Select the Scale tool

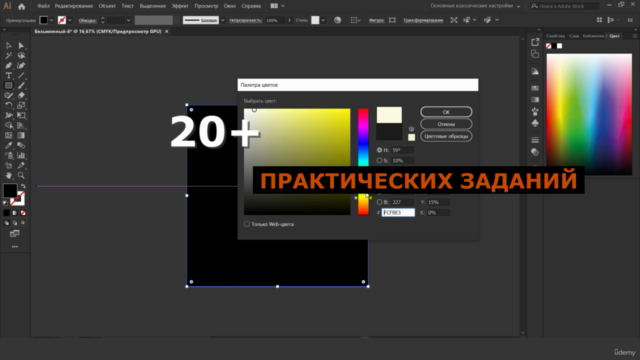click(21, 105)
